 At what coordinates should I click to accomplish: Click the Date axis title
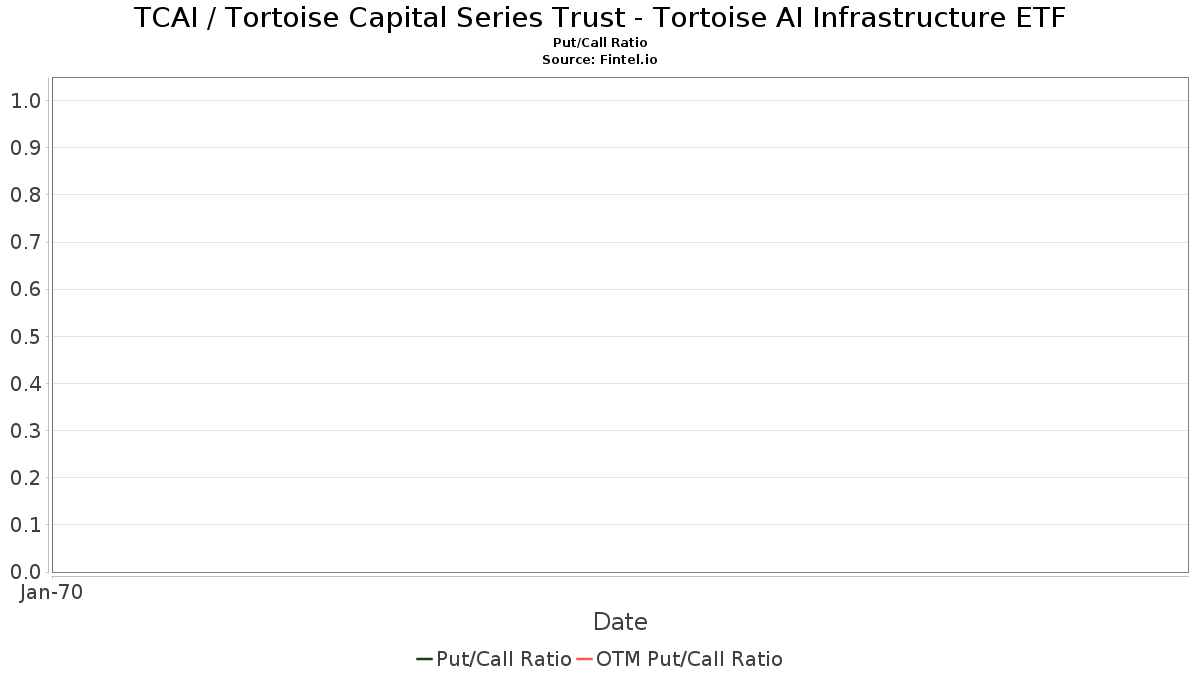[x=620, y=622]
